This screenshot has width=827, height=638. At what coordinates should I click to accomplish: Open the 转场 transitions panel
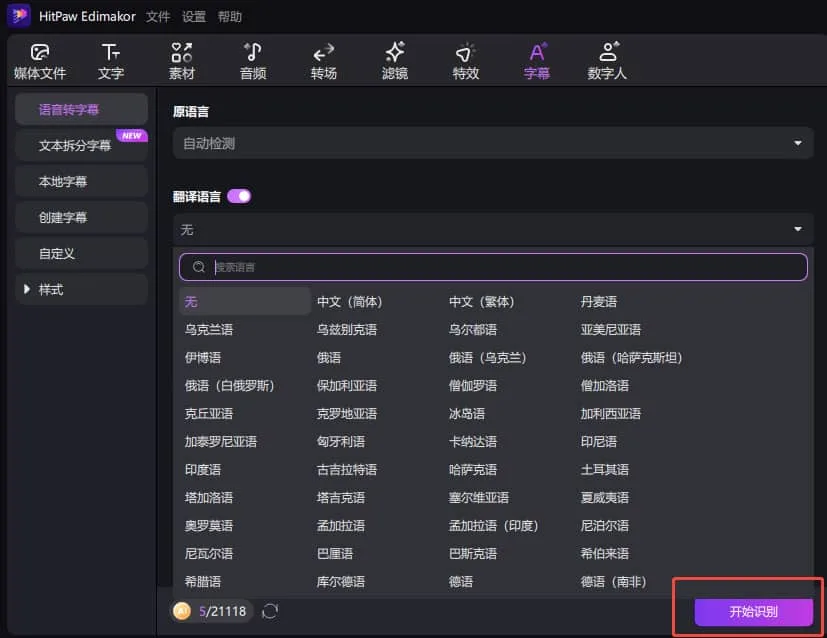tap(323, 59)
